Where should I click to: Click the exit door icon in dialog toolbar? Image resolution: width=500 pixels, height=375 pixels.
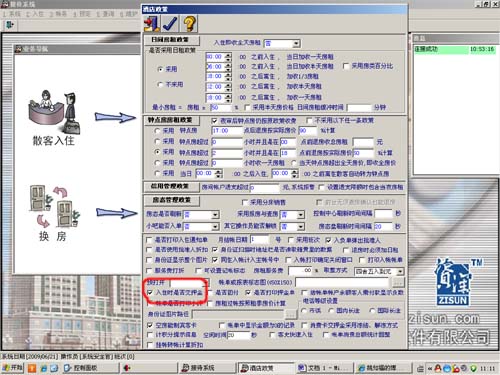pos(152,24)
